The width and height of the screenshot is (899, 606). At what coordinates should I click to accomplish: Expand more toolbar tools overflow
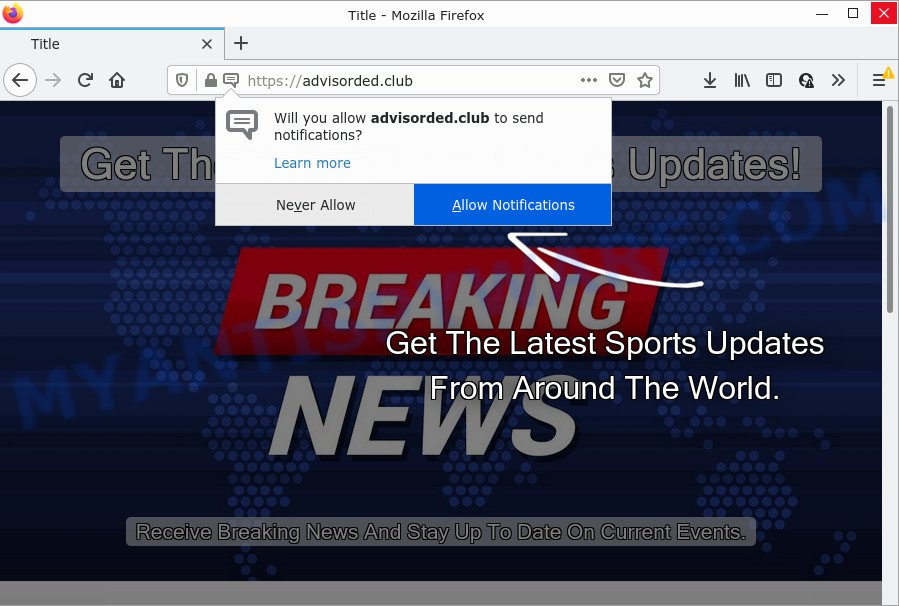pos(838,80)
